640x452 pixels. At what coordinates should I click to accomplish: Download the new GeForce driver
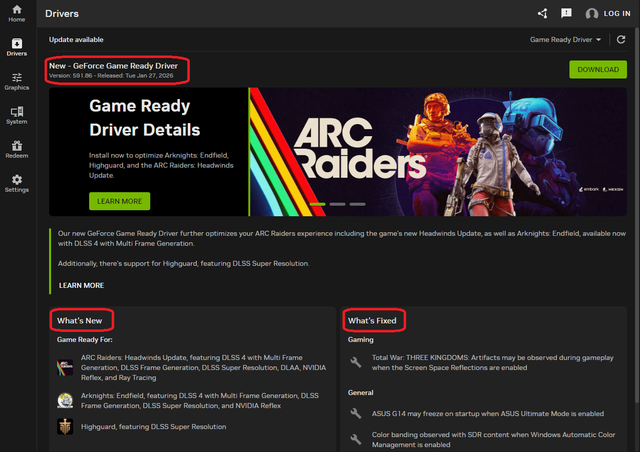598,69
